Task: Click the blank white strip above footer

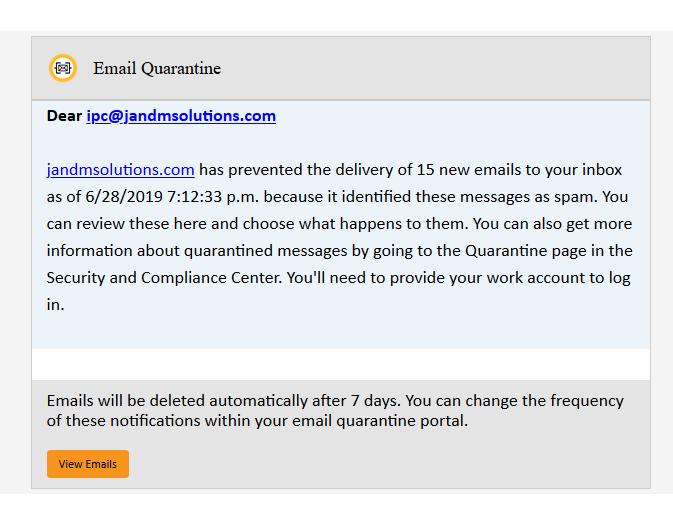Action: (340, 364)
